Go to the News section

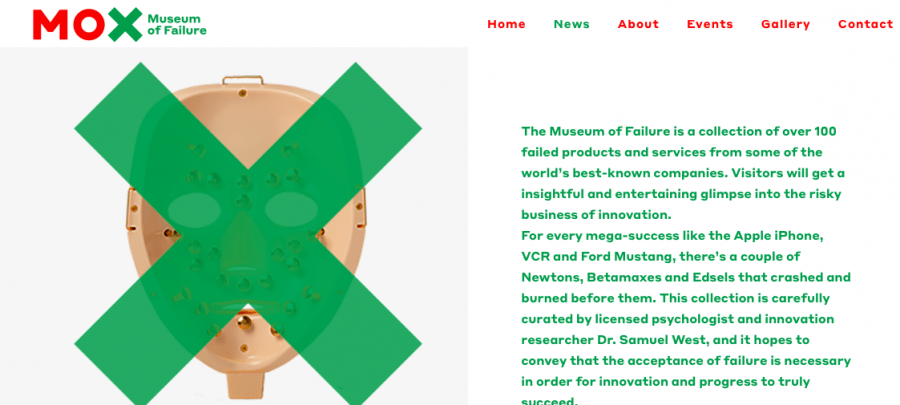572,24
